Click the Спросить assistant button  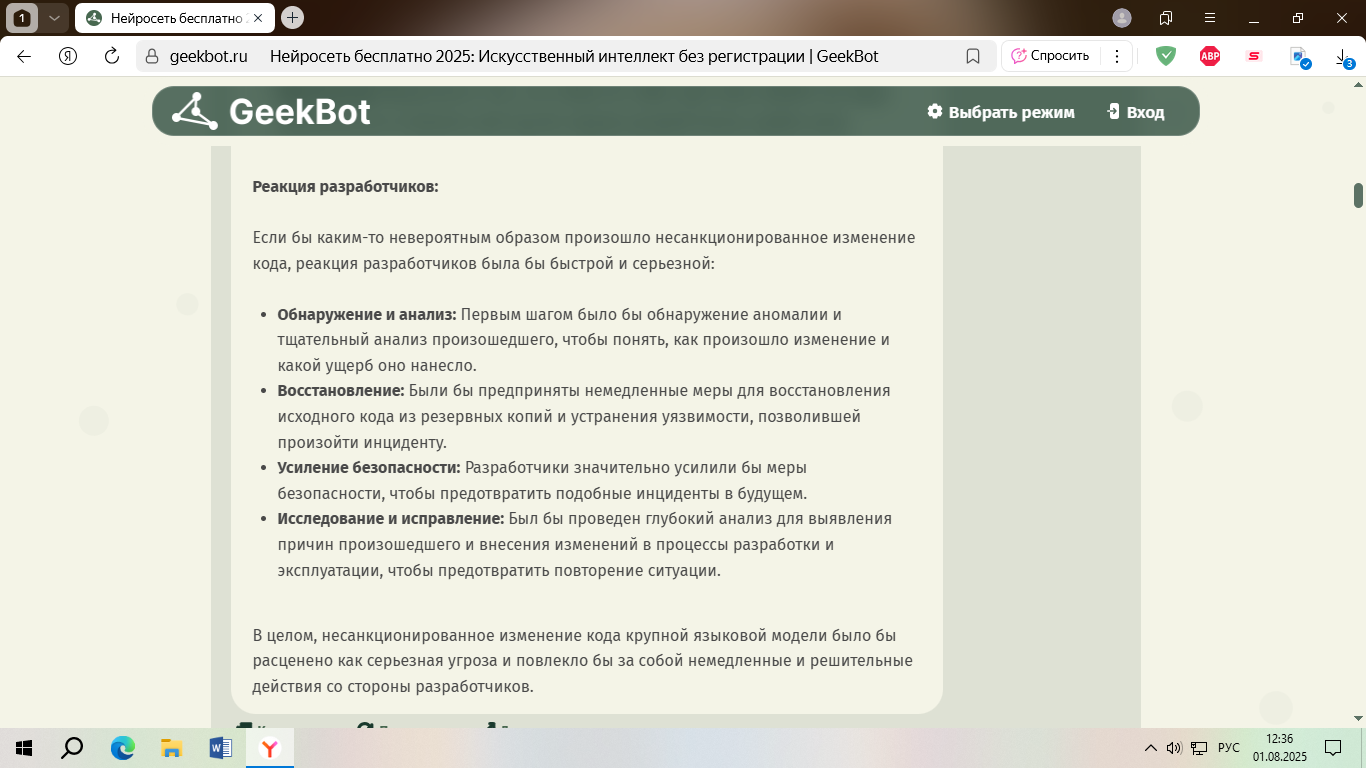1050,56
